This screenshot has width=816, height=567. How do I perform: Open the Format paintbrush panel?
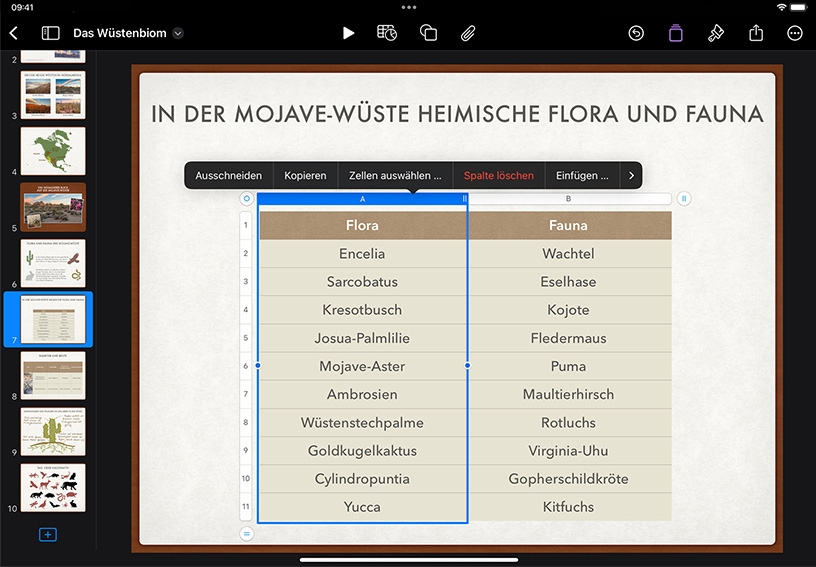pos(716,33)
